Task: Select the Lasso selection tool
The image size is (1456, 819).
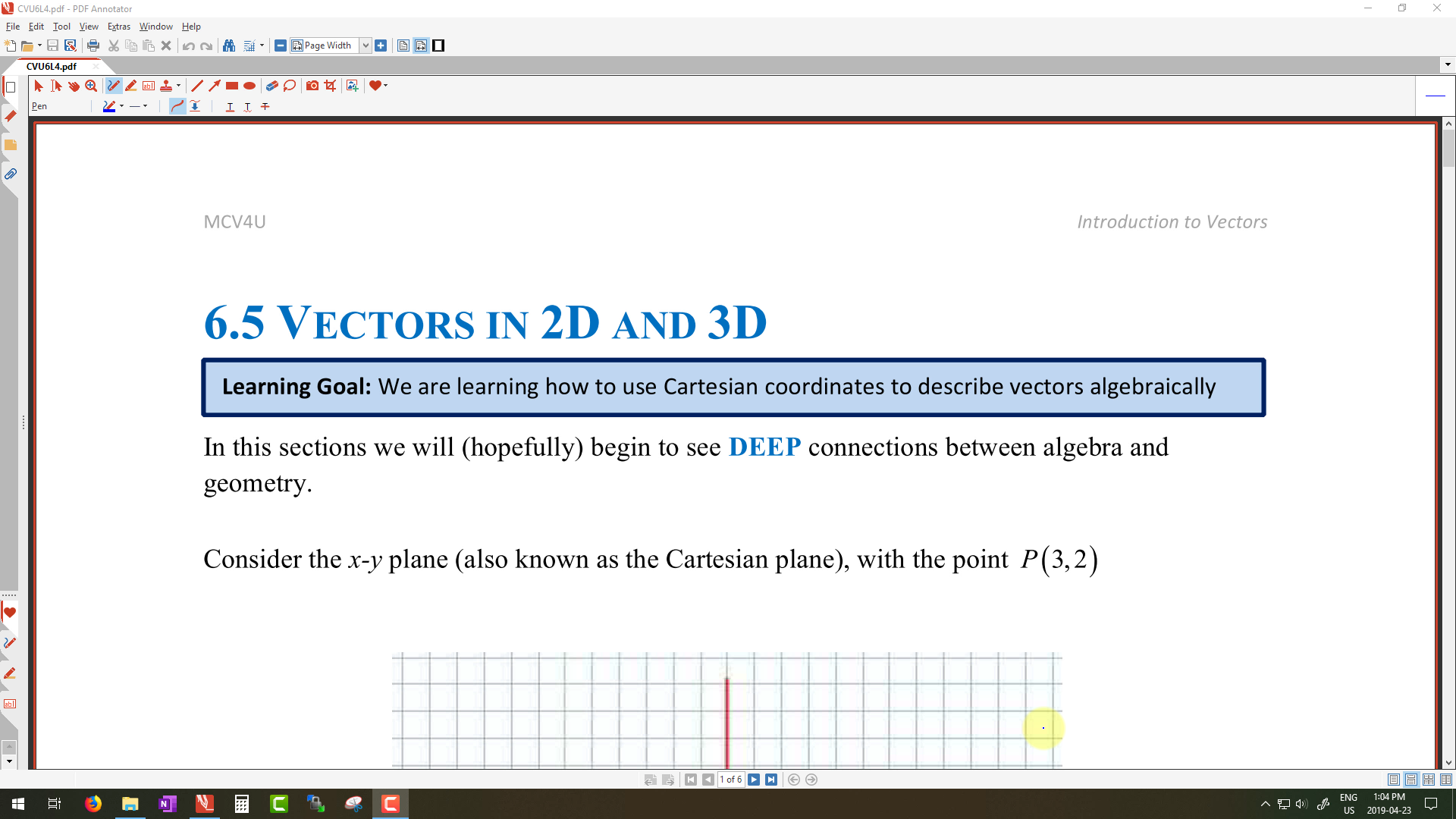Action: pyautogui.click(x=290, y=86)
